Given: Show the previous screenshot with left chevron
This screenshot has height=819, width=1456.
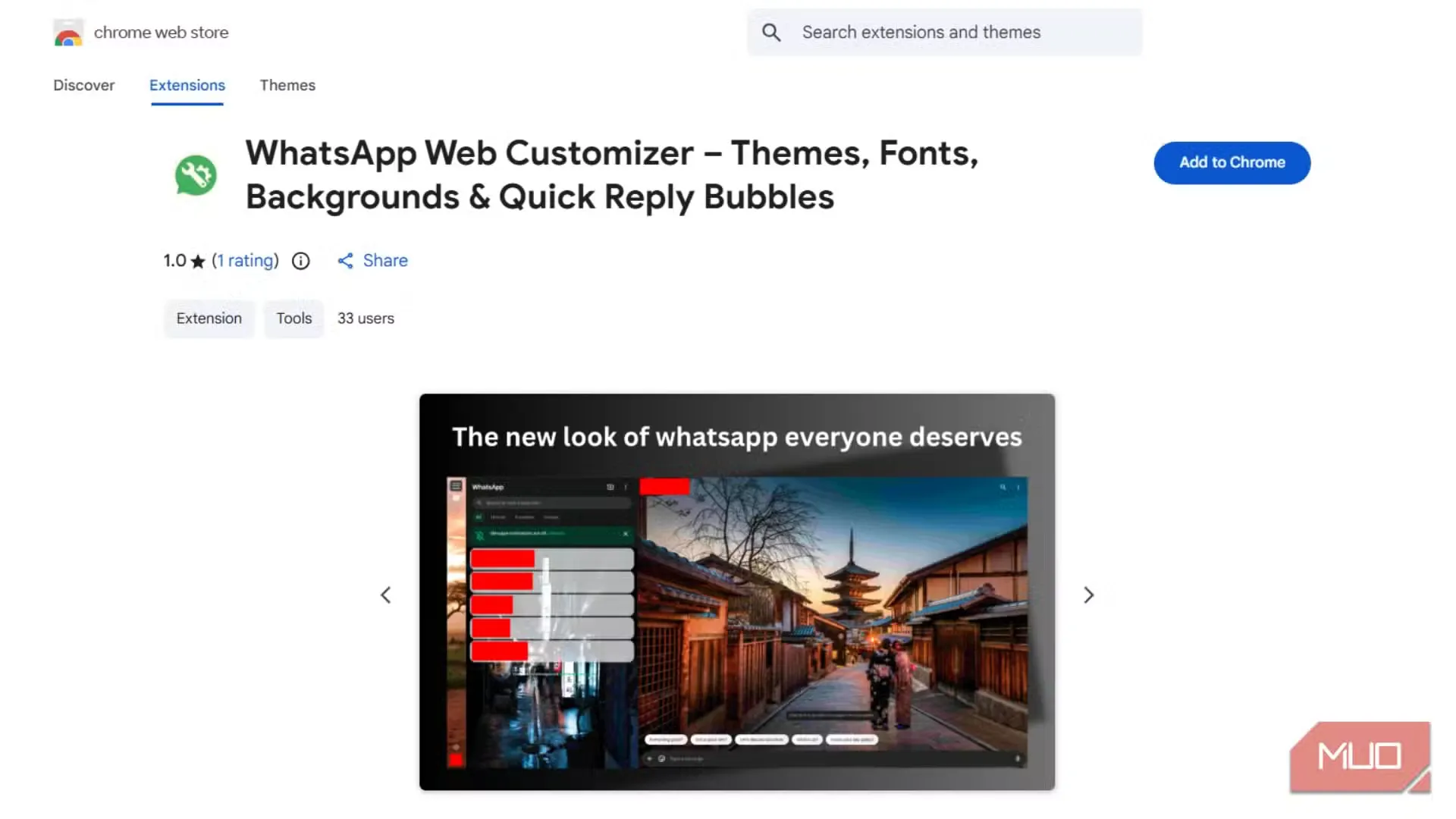Looking at the screenshot, I should 386,595.
